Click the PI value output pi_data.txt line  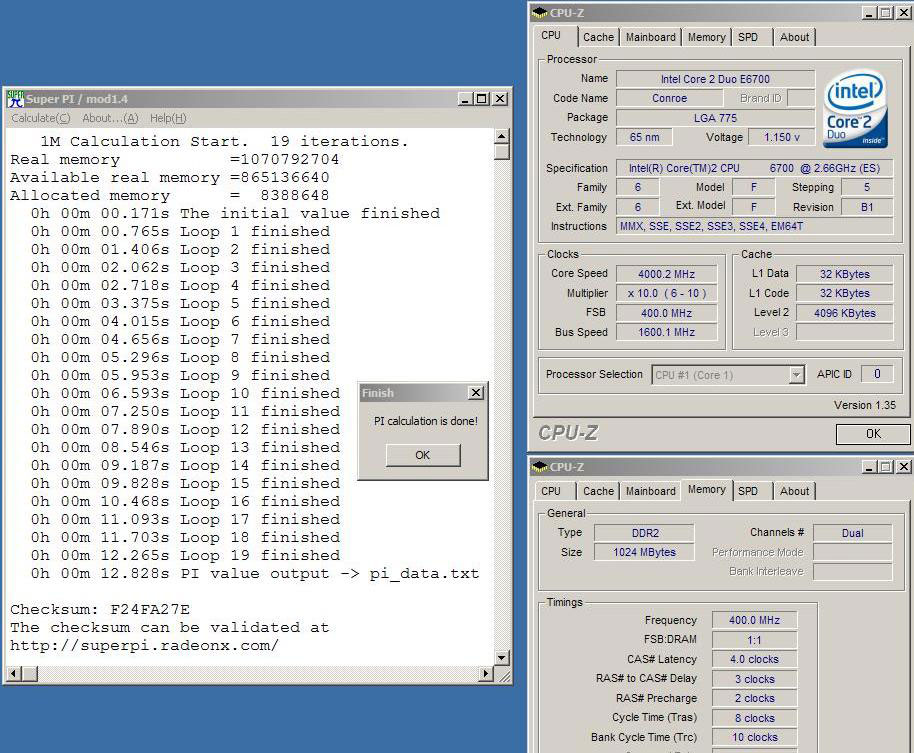(x=255, y=573)
